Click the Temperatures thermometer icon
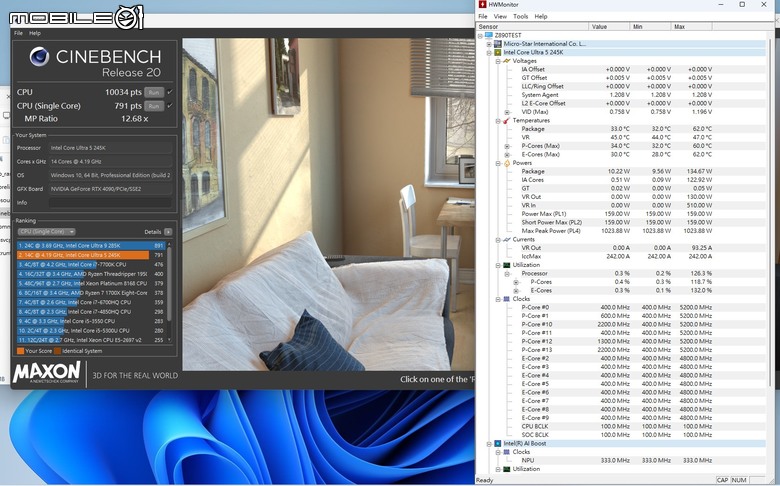The image size is (780, 486). (x=506, y=120)
